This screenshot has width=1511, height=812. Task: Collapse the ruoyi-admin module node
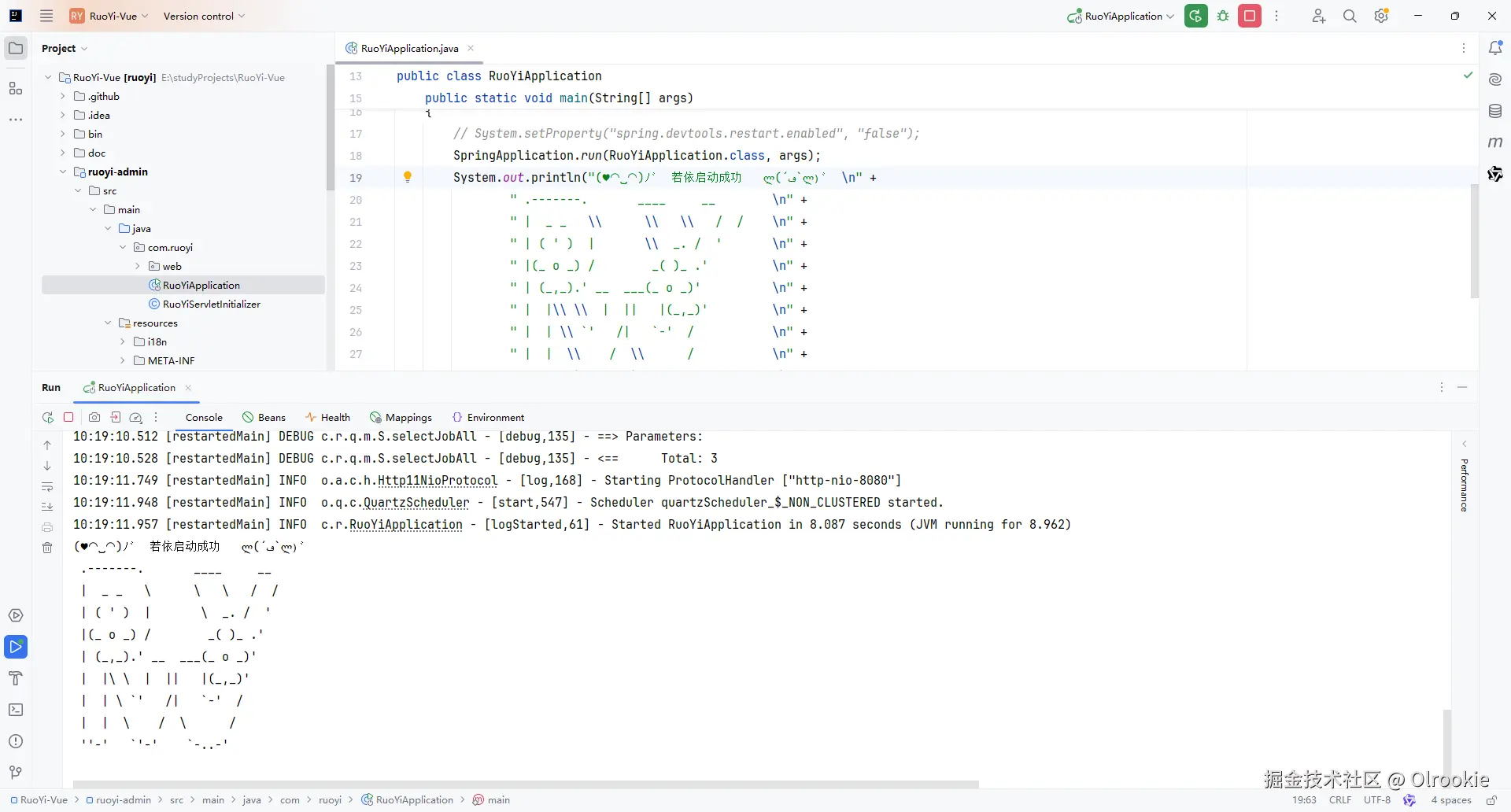[63, 172]
